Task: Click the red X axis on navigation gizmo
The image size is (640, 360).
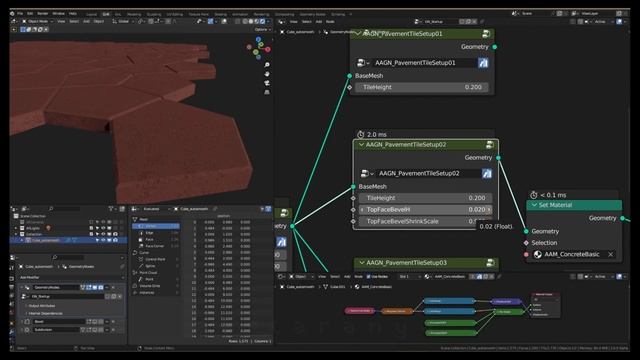Action: 268,49
